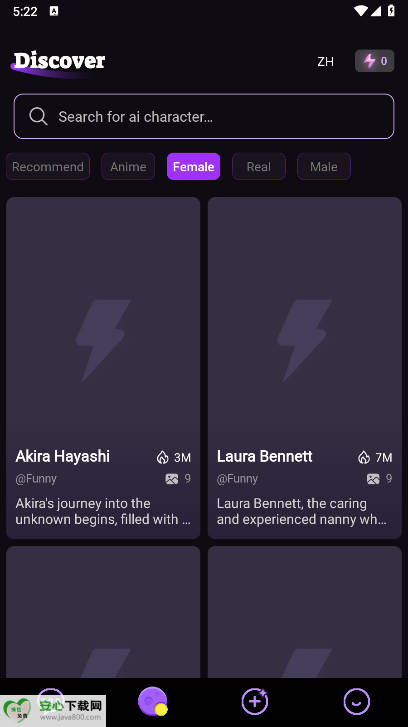Tap the @Funny creator link under Akira Hayashi
Screen dimensions: 408x727
click(36, 478)
